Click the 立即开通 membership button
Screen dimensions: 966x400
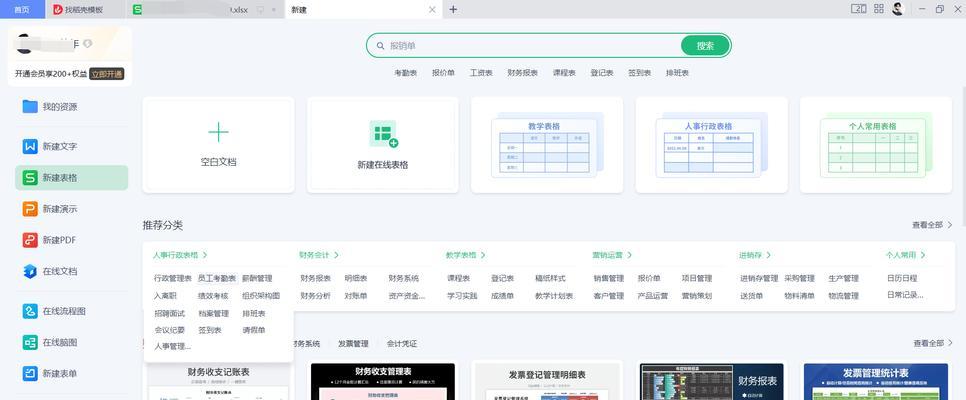[107, 74]
